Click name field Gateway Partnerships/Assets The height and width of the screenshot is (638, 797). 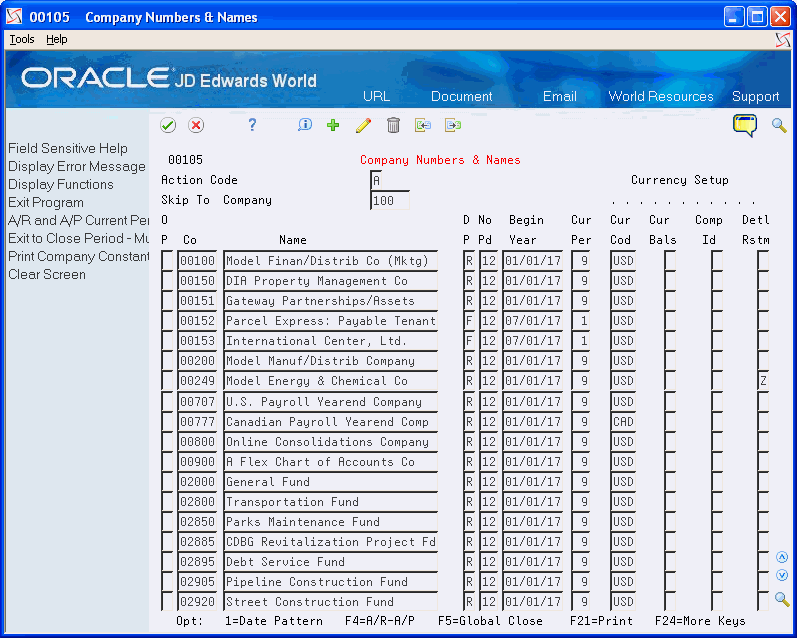[x=330, y=301]
